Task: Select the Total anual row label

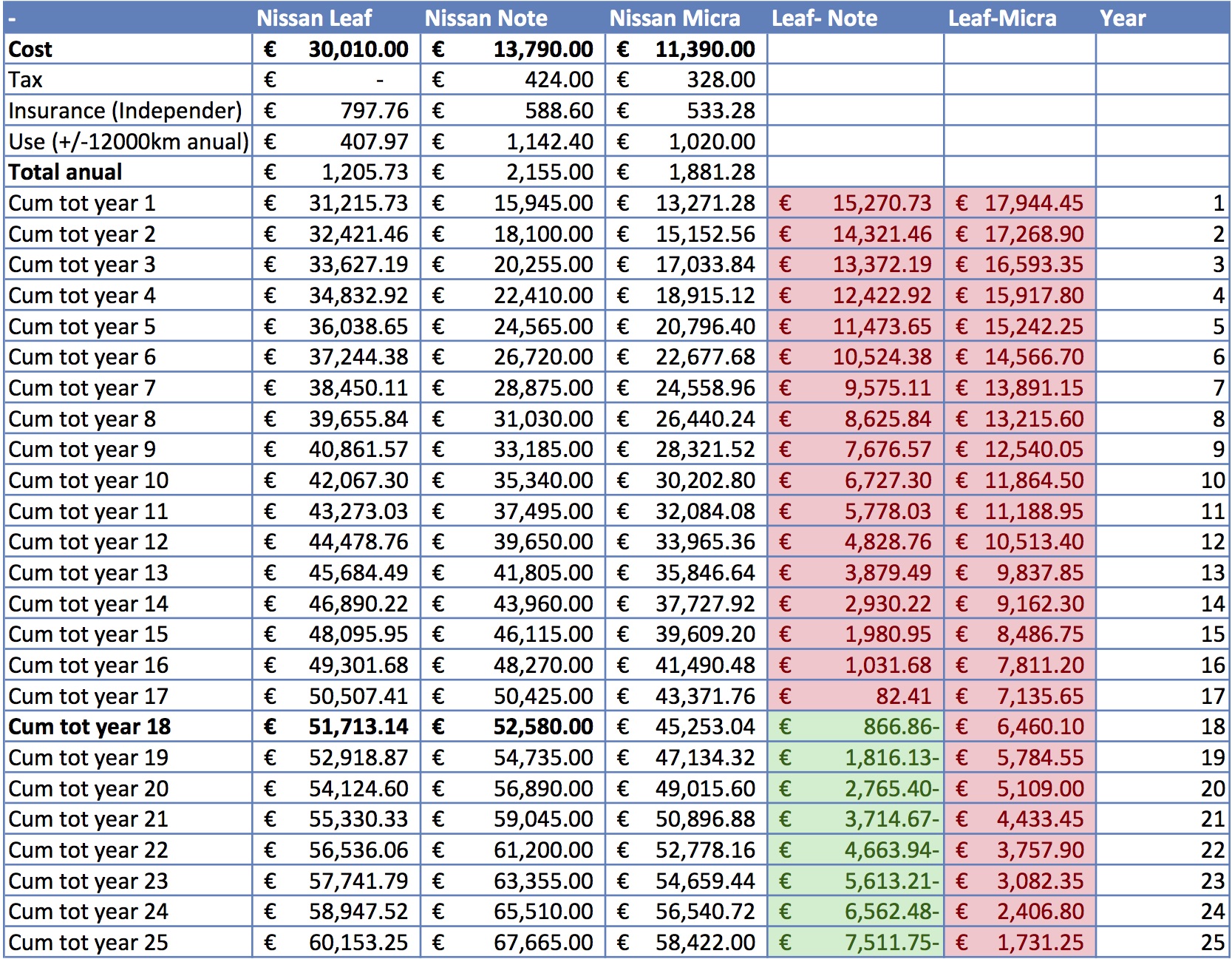Action: (x=65, y=172)
